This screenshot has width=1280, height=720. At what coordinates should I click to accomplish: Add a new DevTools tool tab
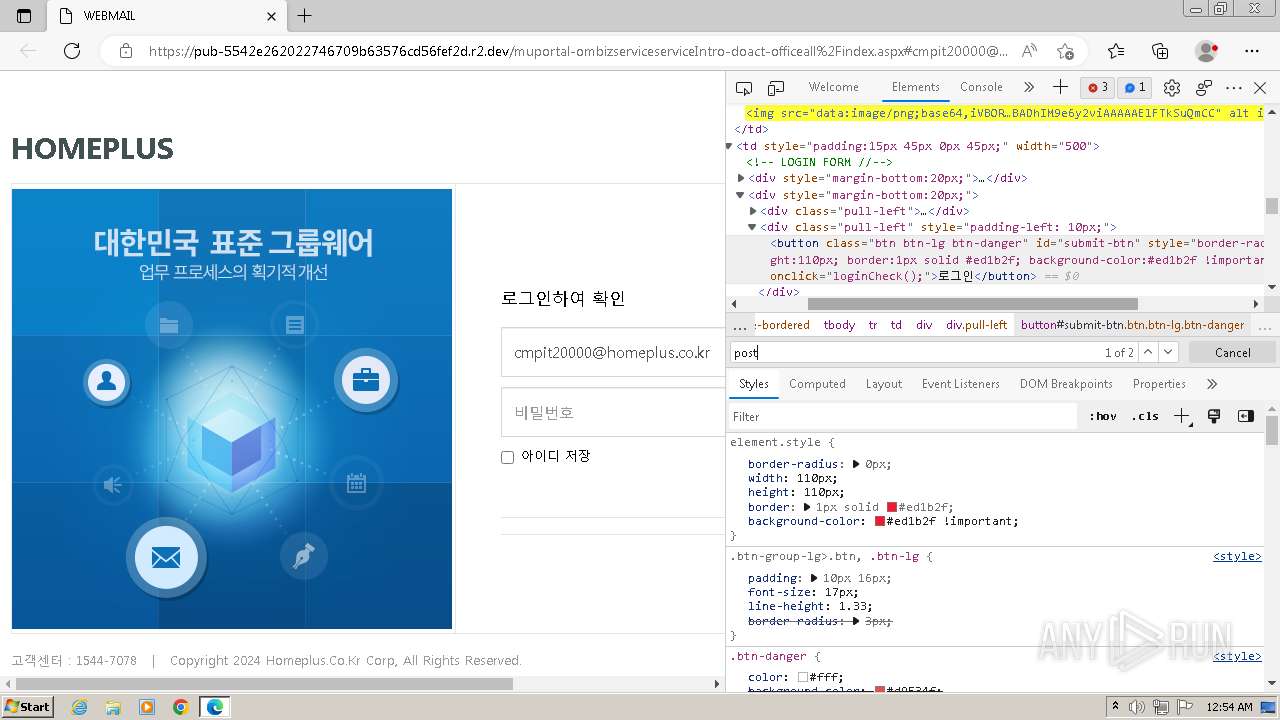(x=1060, y=87)
